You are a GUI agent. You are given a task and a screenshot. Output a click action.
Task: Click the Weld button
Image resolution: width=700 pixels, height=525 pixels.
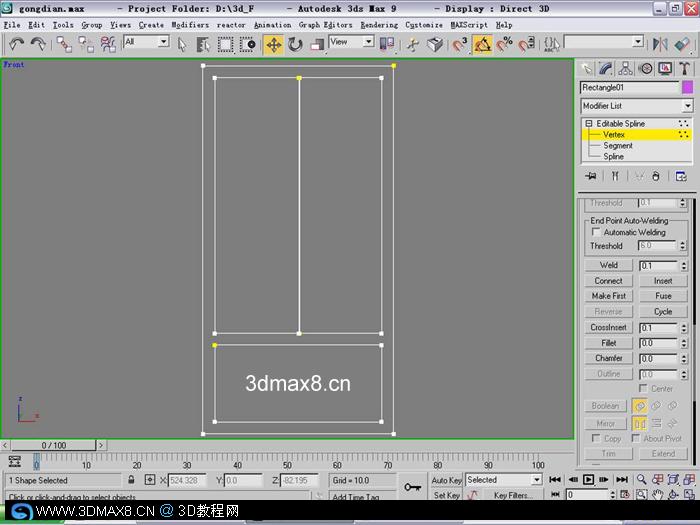[608, 265]
